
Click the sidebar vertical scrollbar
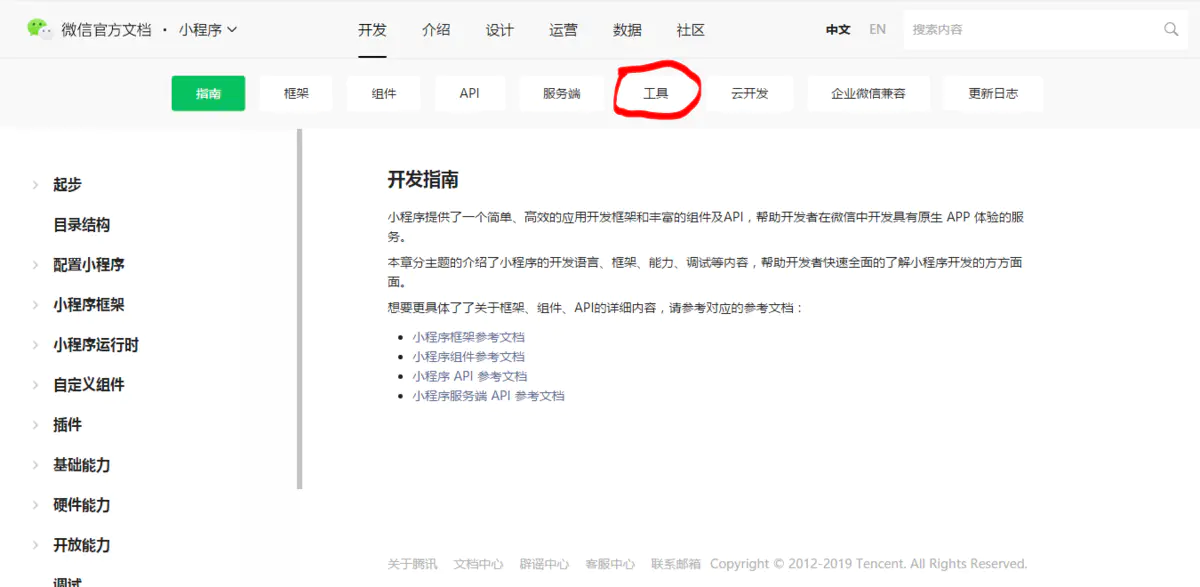pyautogui.click(x=299, y=309)
